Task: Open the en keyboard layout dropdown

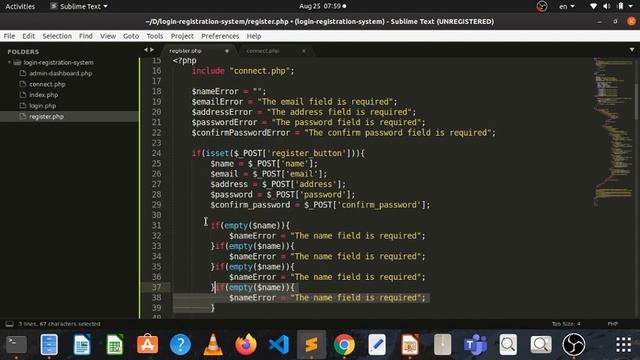Action: [567, 6]
